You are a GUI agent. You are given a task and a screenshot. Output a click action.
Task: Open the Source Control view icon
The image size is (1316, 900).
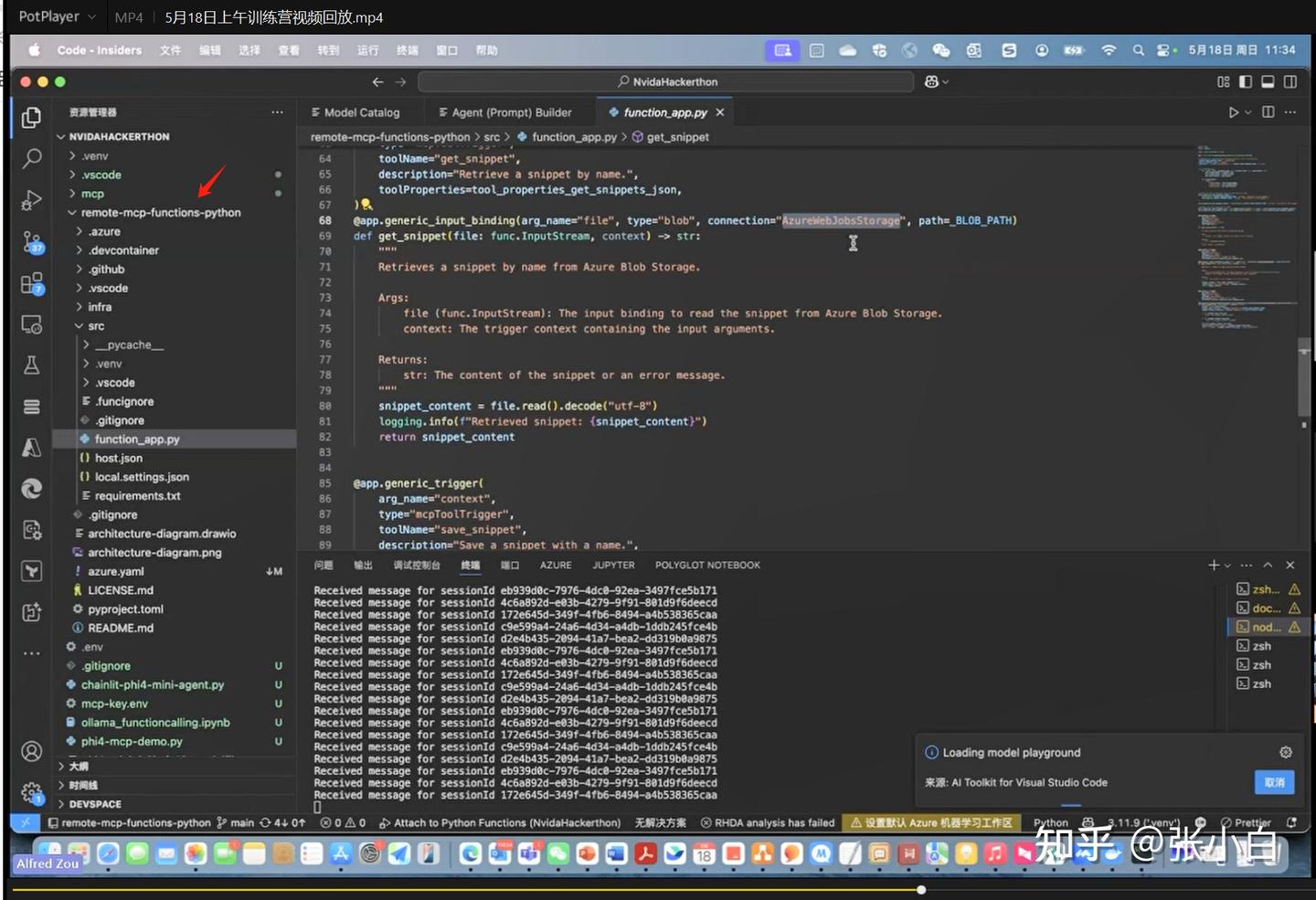[x=32, y=241]
